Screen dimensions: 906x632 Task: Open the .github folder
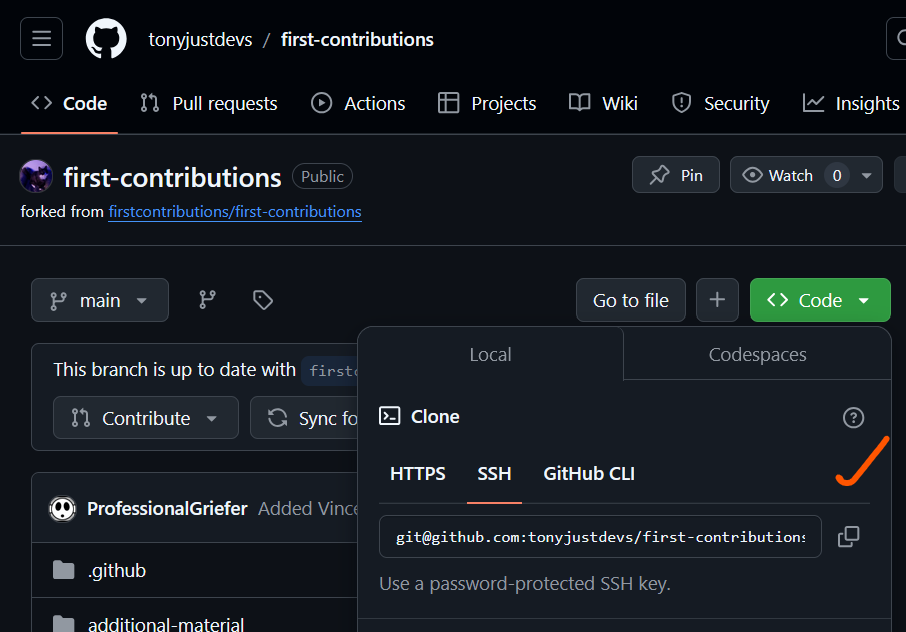[x=117, y=570]
